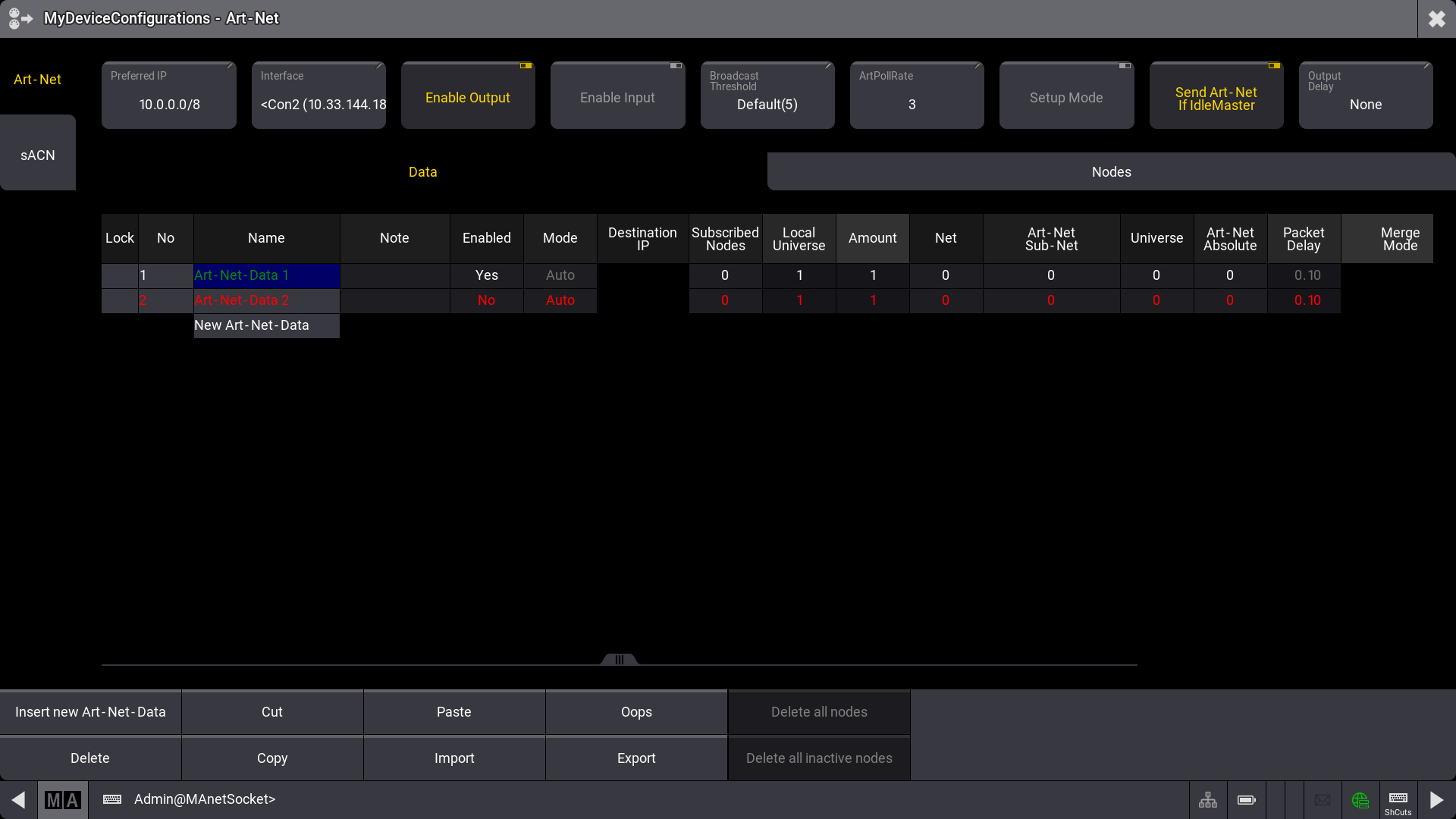Click the right arrow in the bottom bar

pos(1436,800)
